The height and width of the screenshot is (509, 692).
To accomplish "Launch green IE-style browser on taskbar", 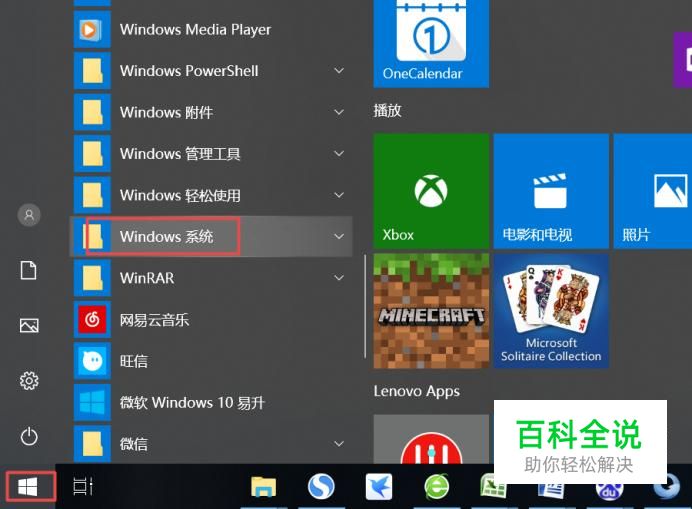I will 436,487.
